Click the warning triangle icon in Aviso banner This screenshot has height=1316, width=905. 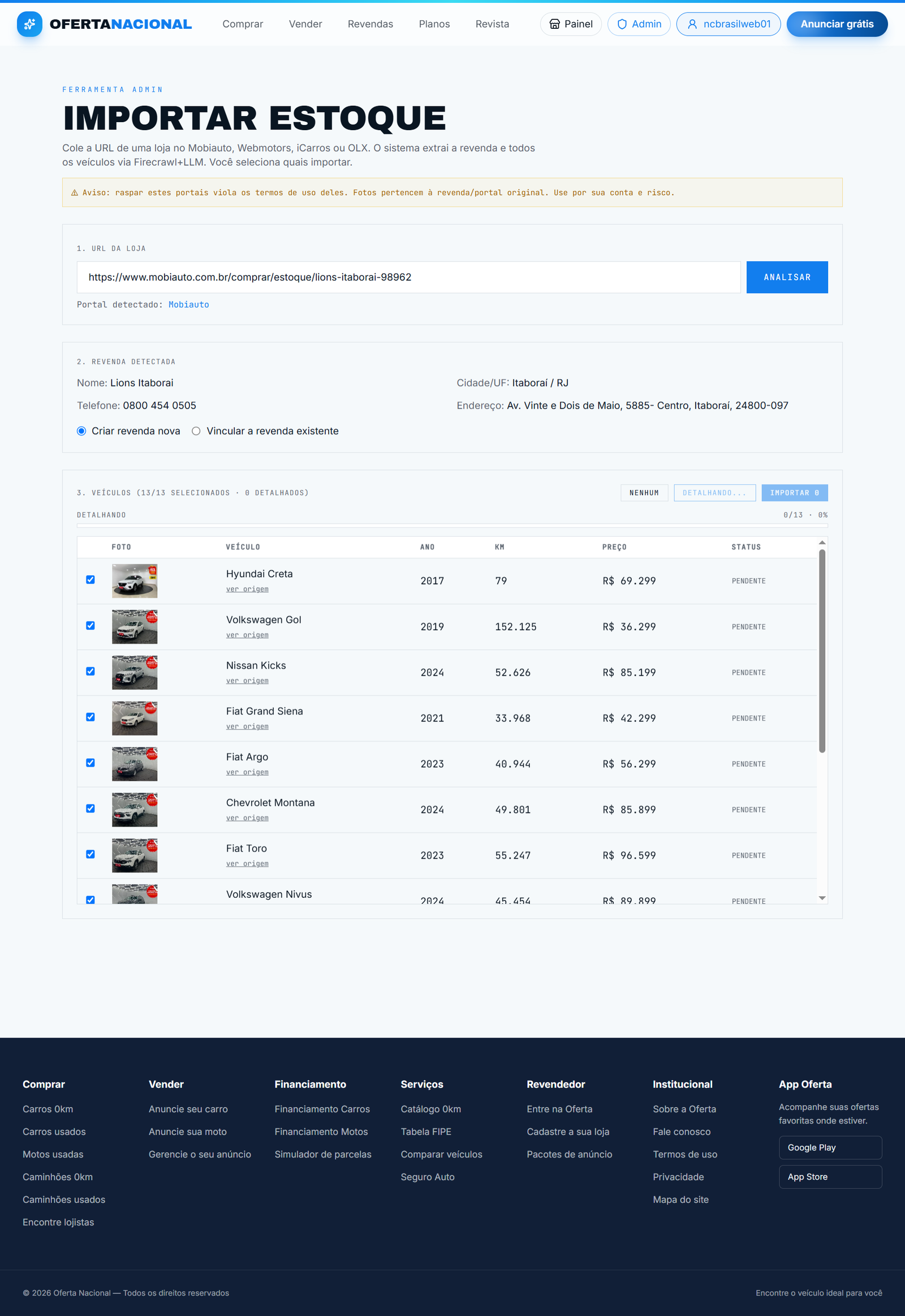[74, 193]
